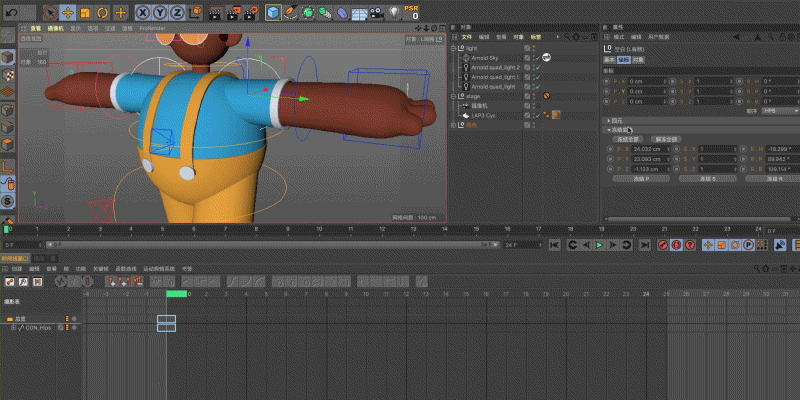This screenshot has height=400, width=800.
Task: Switch to the 对象 attribute tab
Action: [638, 60]
